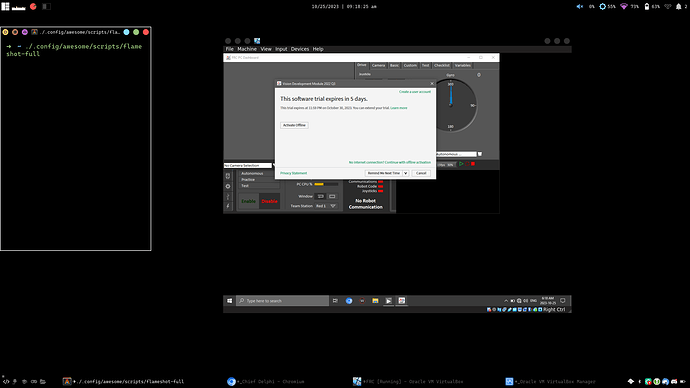Click the notification bell in top bar

(679, 7)
